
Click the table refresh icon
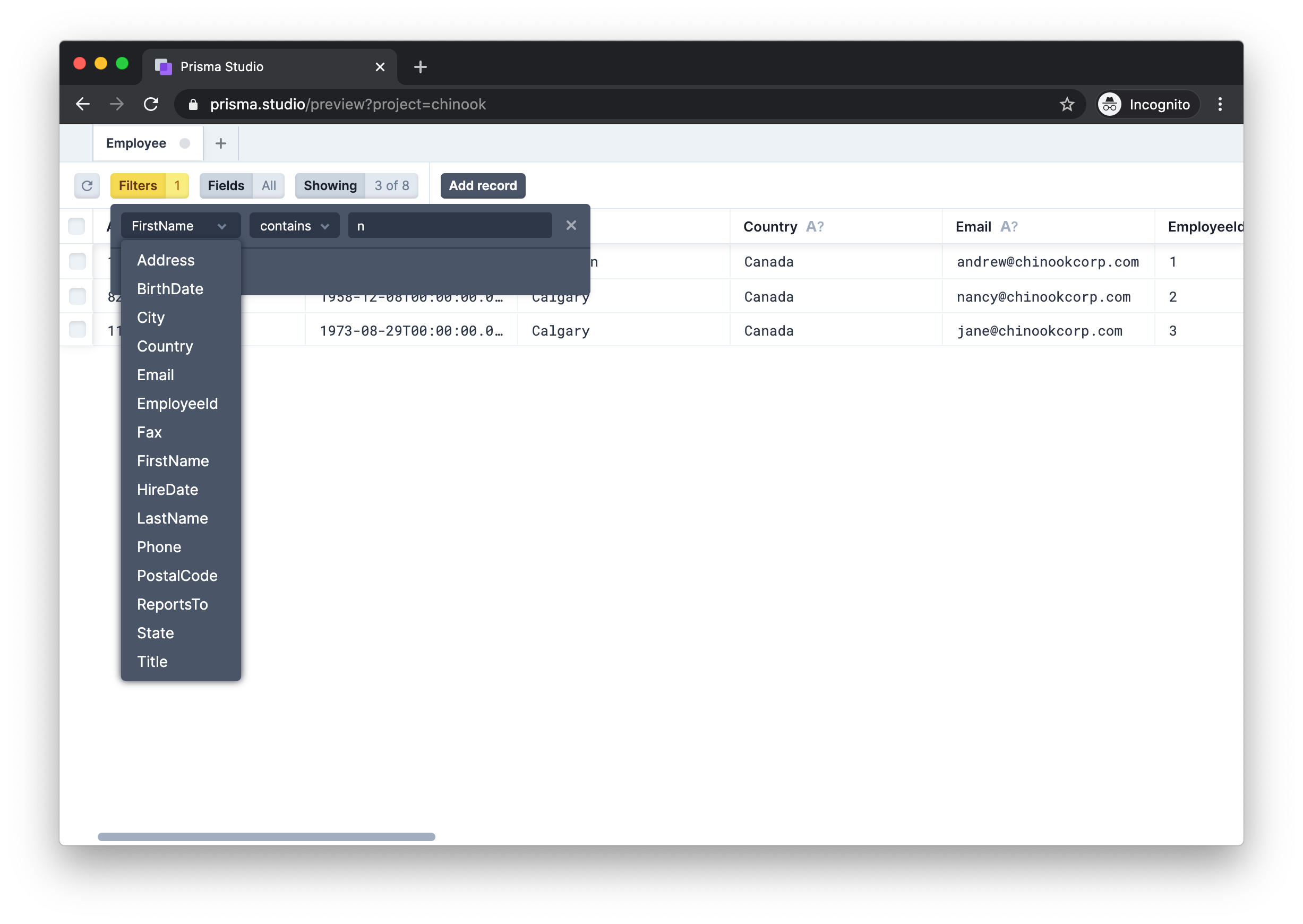(x=87, y=185)
